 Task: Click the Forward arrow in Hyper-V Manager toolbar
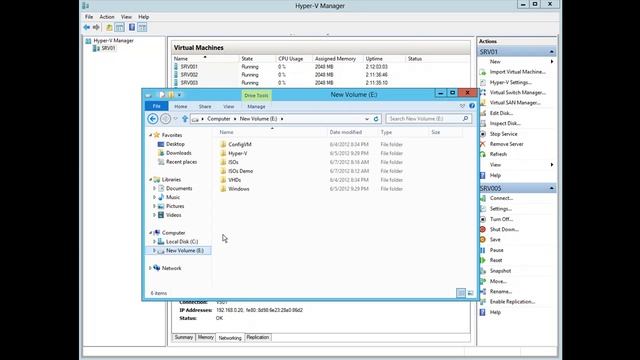click(x=96, y=27)
